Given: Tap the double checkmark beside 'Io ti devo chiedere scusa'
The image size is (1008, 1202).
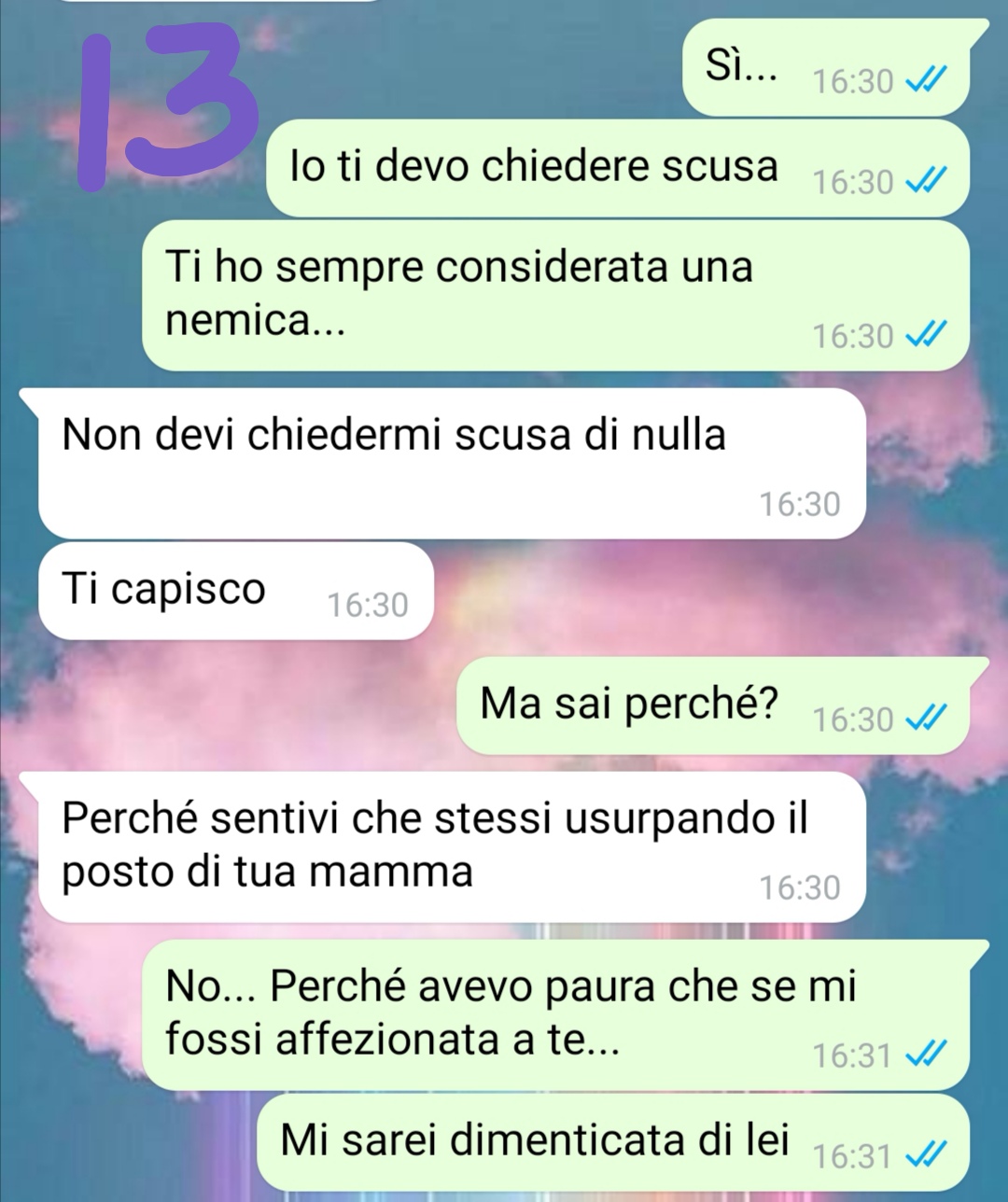Looking at the screenshot, I should 927,182.
